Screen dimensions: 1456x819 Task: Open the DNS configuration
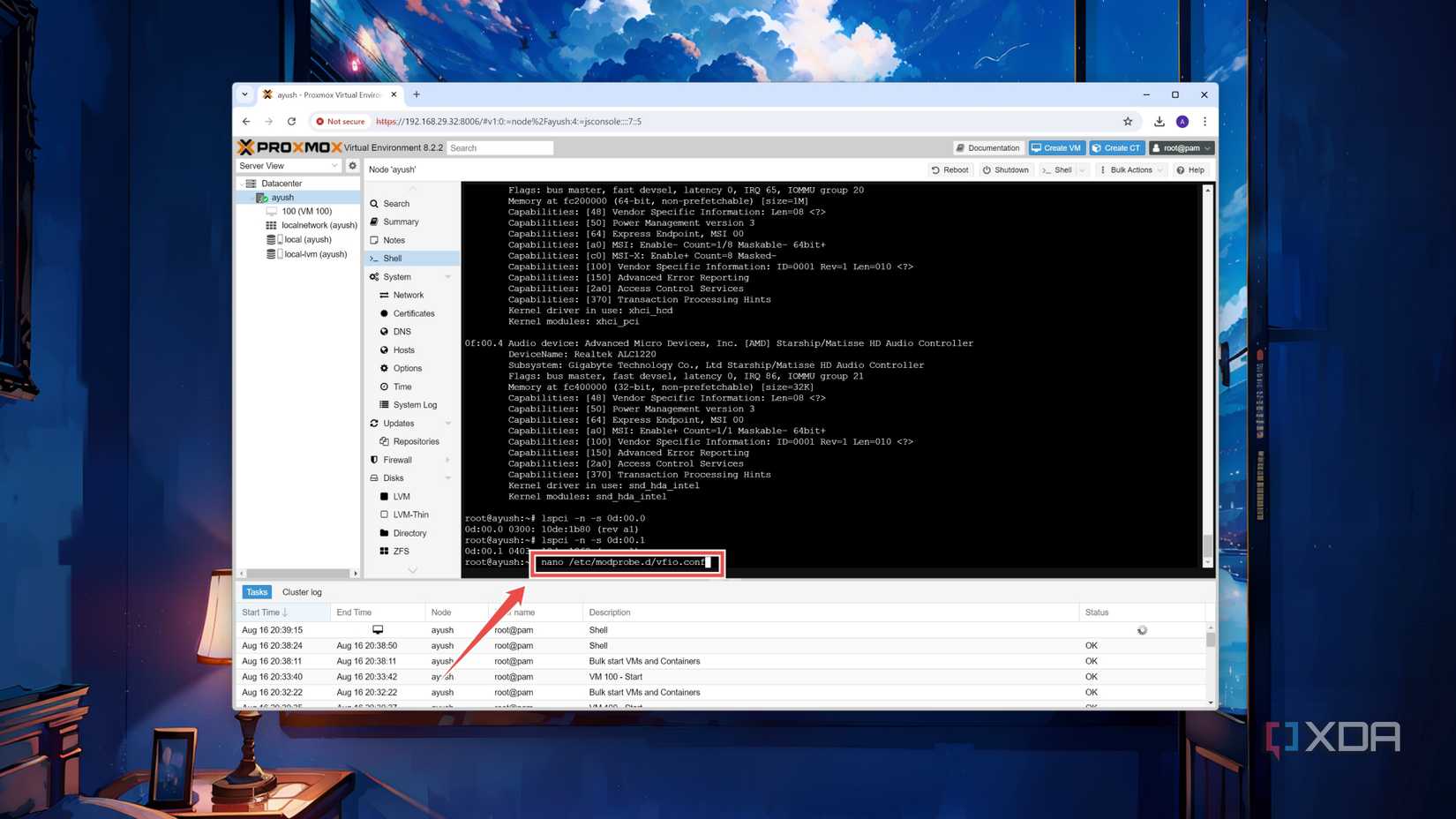click(401, 331)
